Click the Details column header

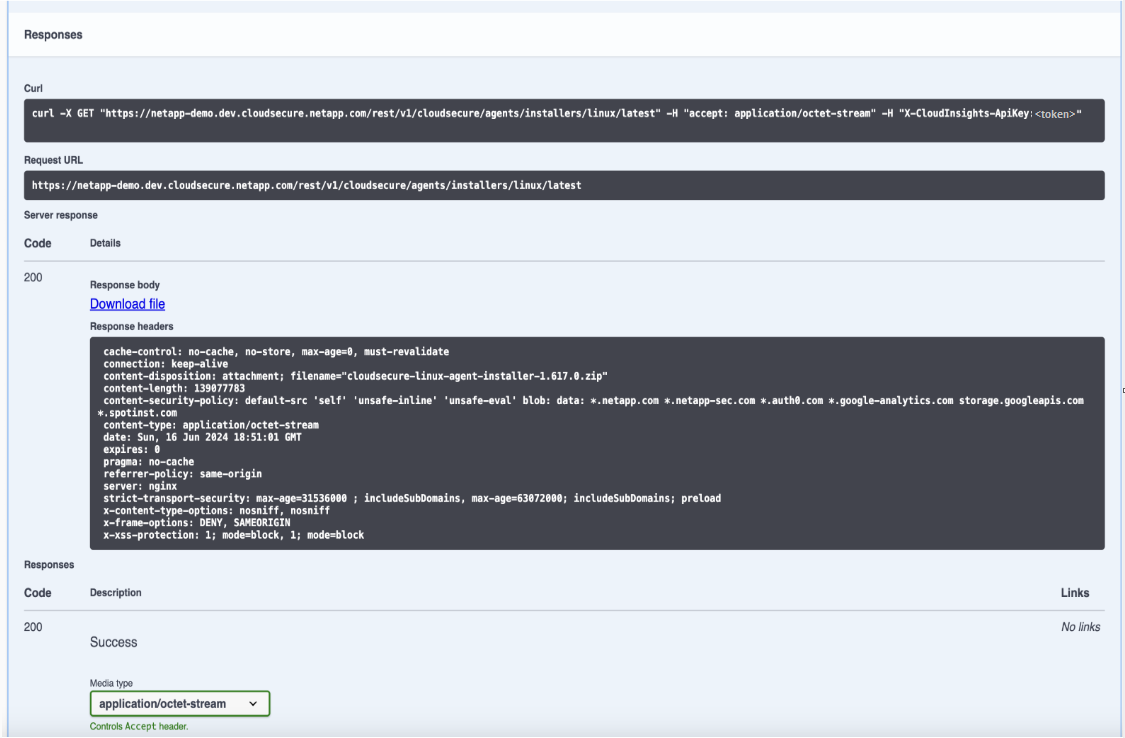tap(107, 243)
